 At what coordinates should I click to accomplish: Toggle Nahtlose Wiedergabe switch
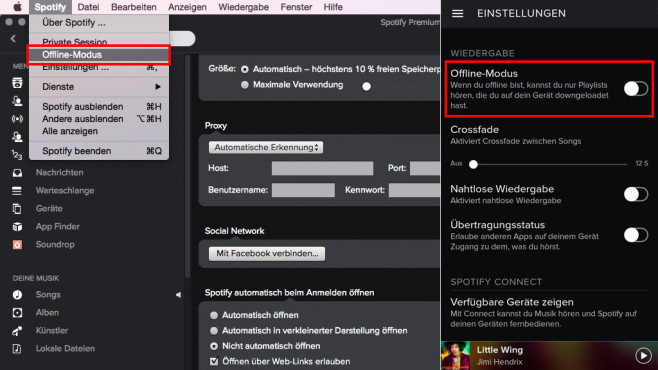point(636,194)
